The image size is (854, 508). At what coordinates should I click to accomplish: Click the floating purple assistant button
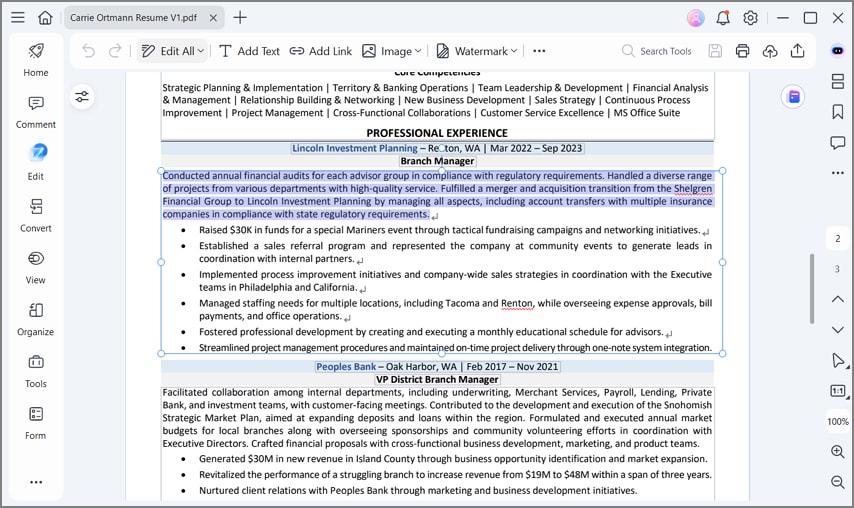click(794, 97)
